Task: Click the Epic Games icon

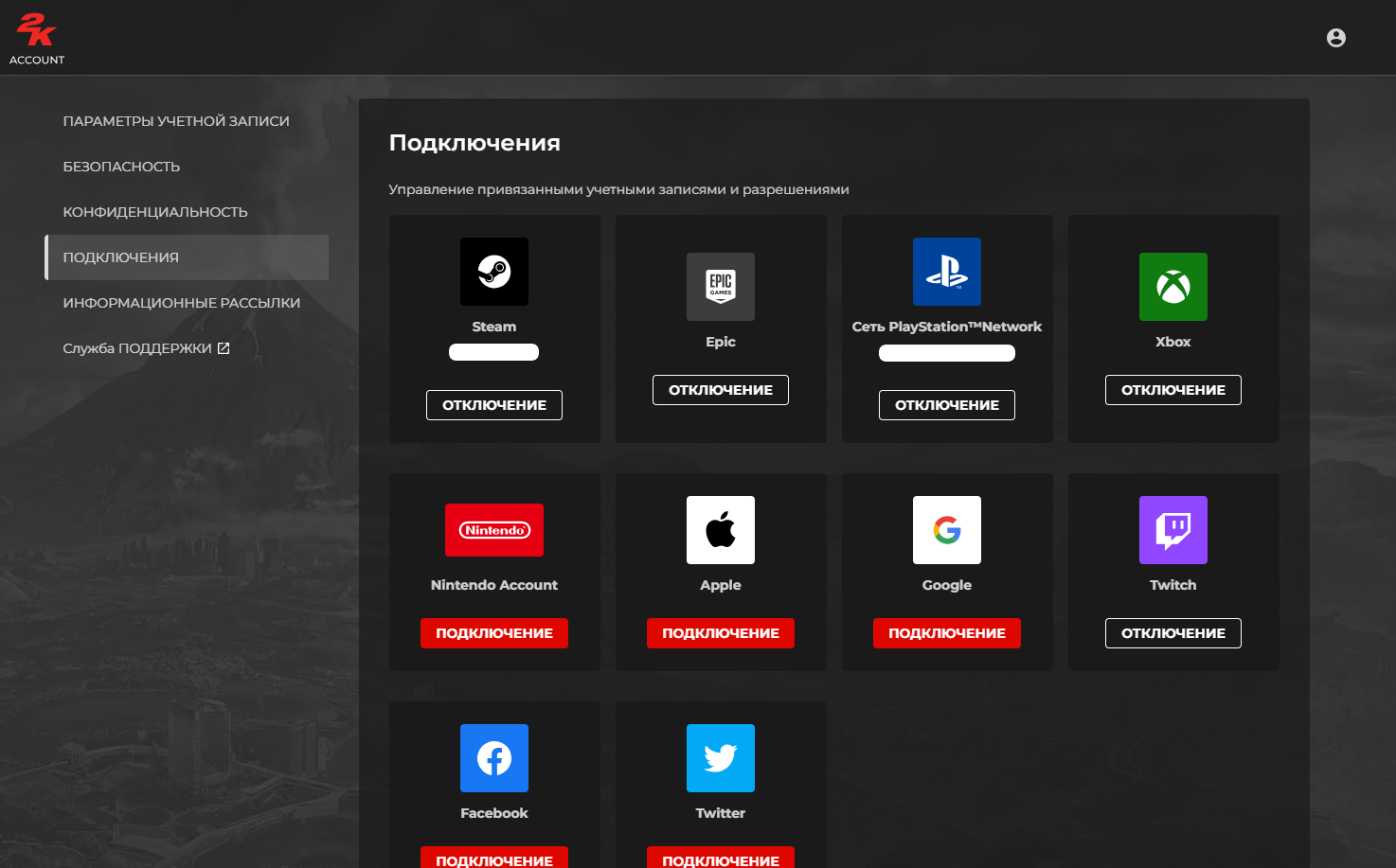Action: tap(721, 287)
